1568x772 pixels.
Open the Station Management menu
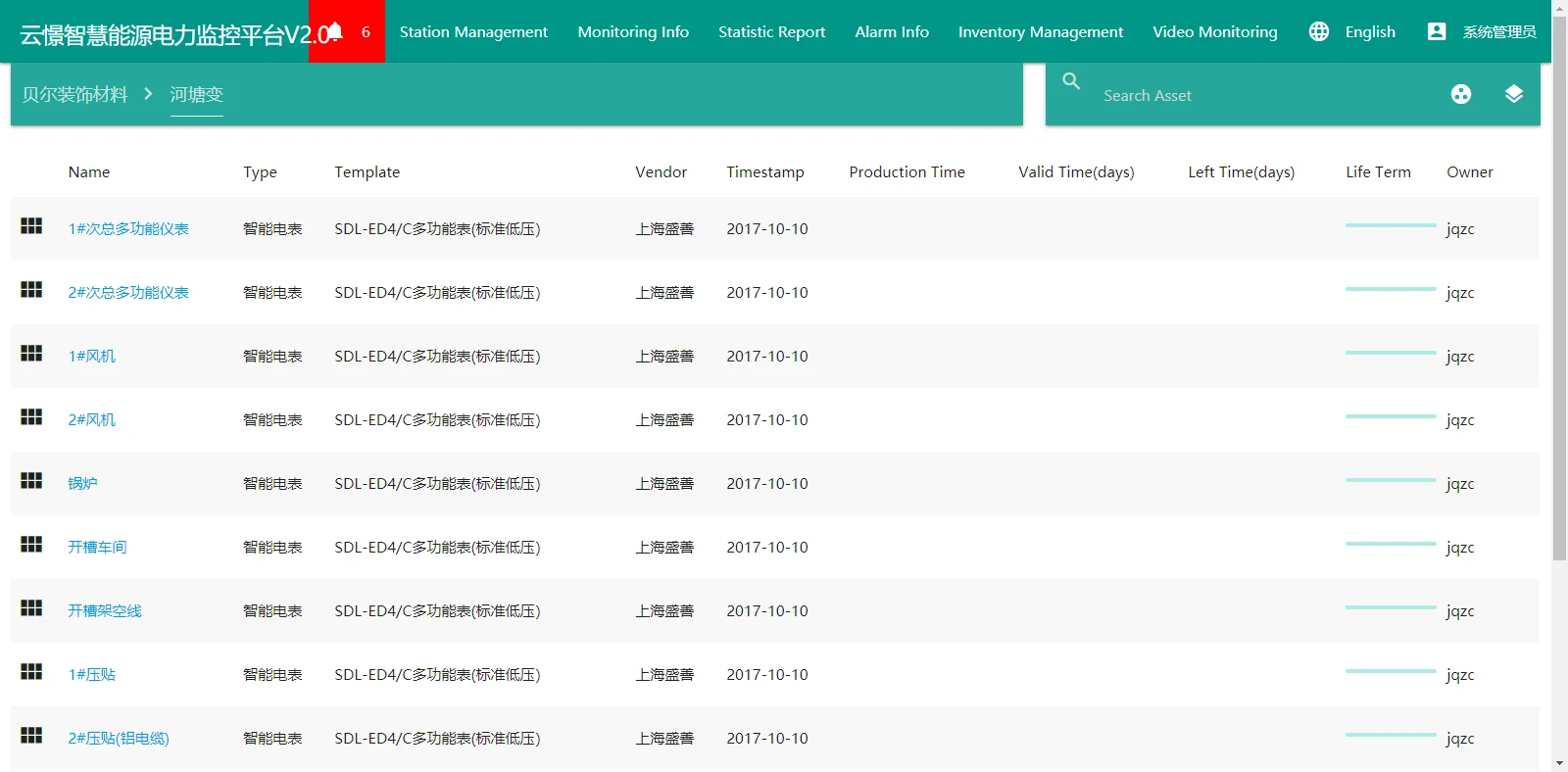(x=473, y=31)
